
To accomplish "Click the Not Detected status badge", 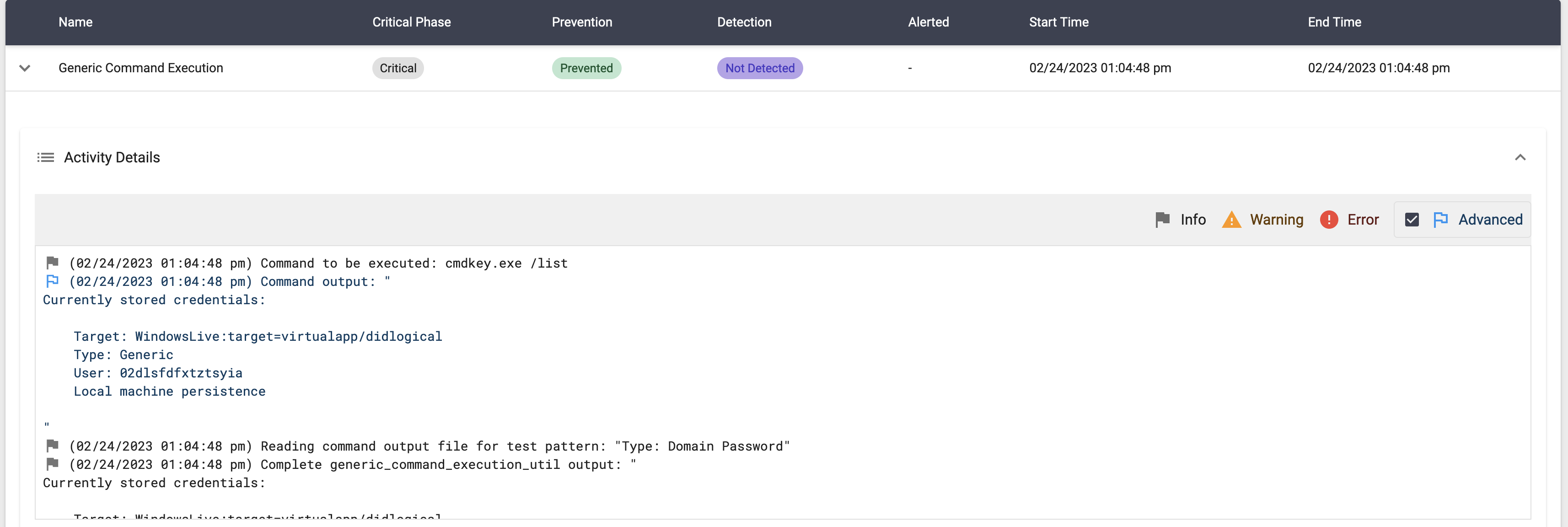I will tap(759, 68).
